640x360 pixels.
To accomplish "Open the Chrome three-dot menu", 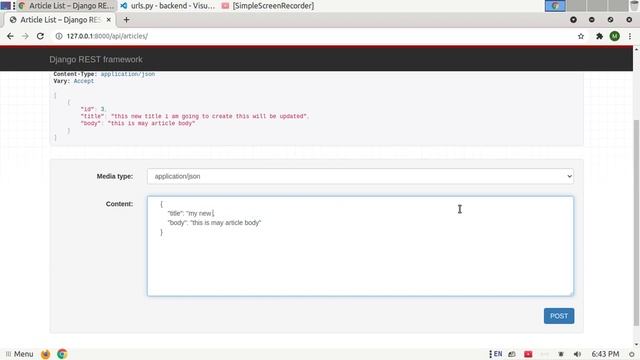I will pos(630,36).
